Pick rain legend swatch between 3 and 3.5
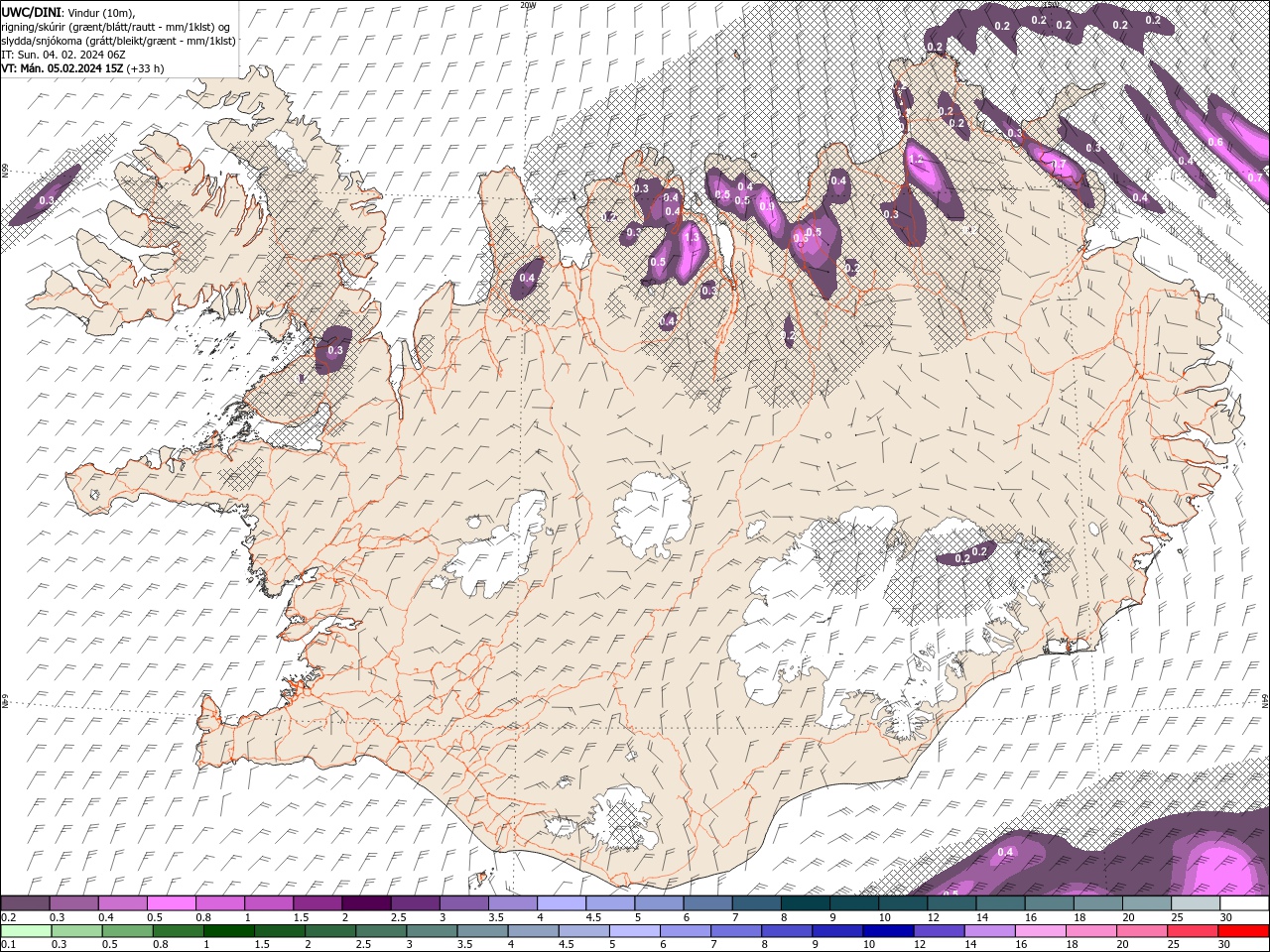Screen dimensions: 1270x952 [x=431, y=931]
